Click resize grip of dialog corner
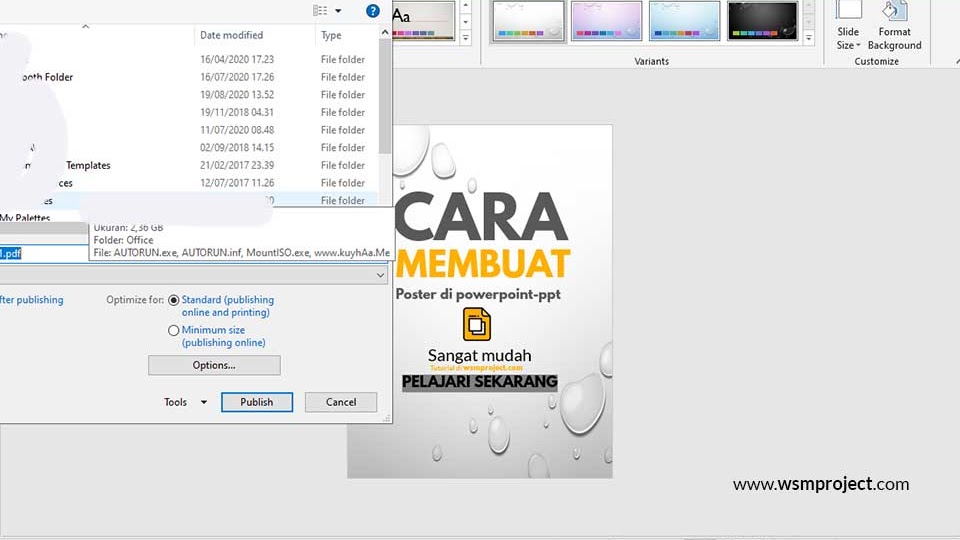 tap(386, 418)
